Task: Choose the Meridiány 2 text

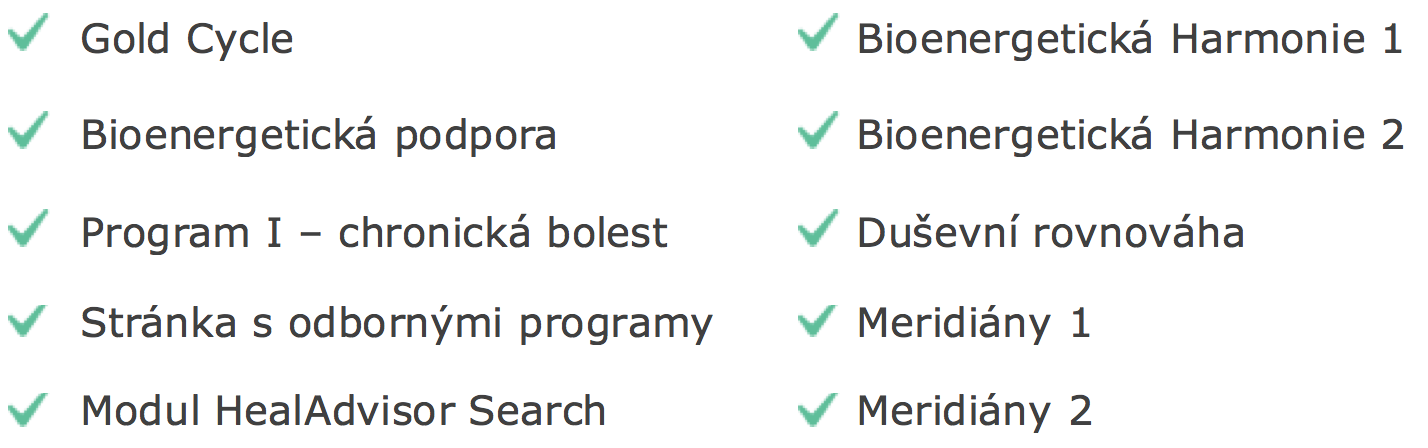Action: 974,411
